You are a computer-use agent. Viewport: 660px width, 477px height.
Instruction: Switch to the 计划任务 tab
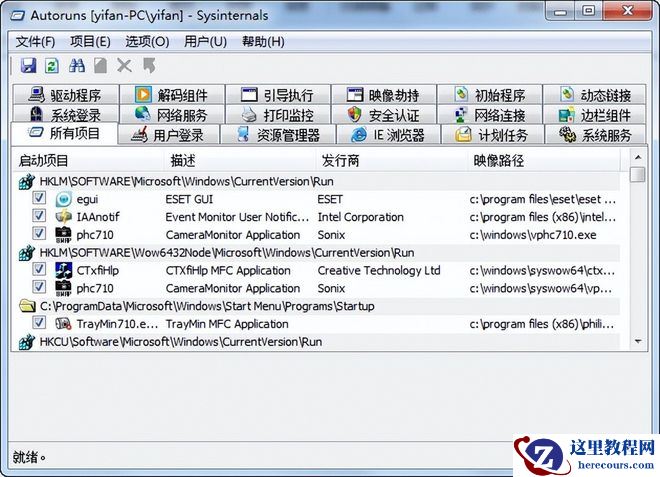pyautogui.click(x=492, y=135)
